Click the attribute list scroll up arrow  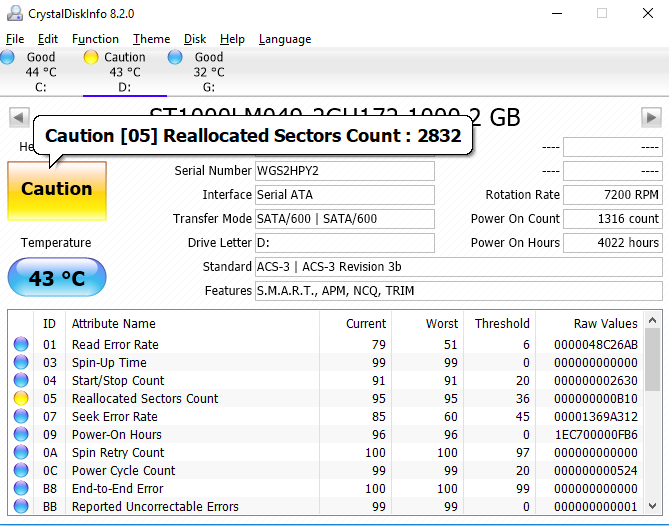652,320
